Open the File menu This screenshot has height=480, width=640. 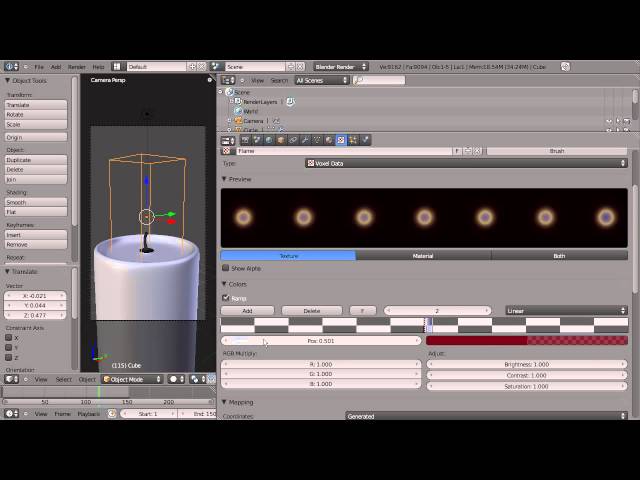(39, 67)
